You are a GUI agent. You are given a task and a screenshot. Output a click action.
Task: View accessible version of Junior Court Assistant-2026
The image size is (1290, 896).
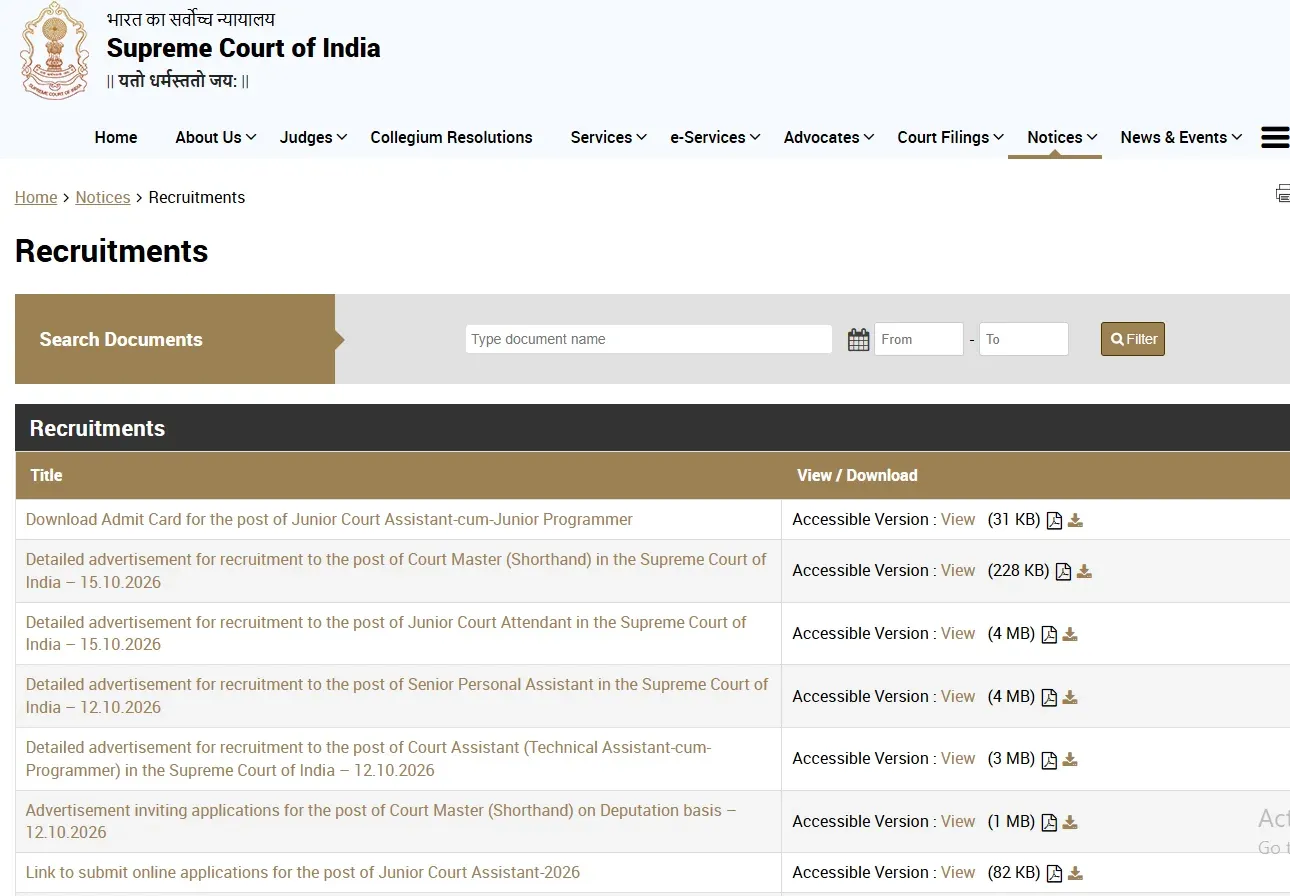pyautogui.click(x=958, y=872)
